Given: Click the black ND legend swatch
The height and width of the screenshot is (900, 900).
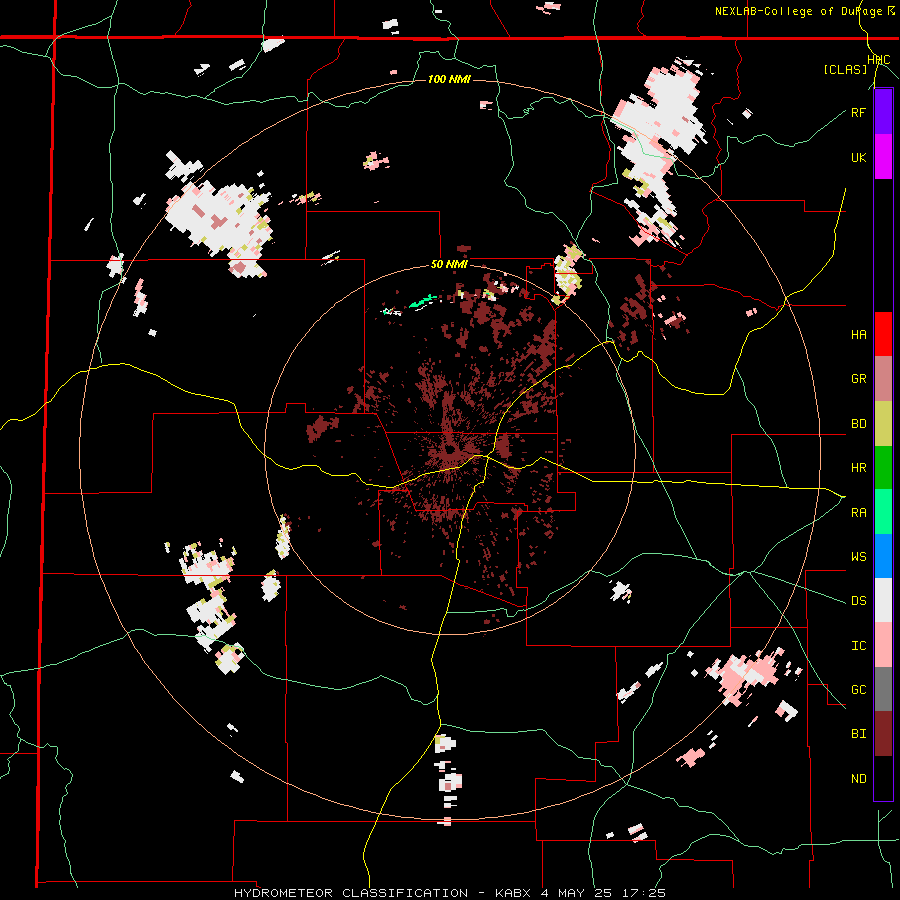Looking at the screenshot, I should 883,778.
